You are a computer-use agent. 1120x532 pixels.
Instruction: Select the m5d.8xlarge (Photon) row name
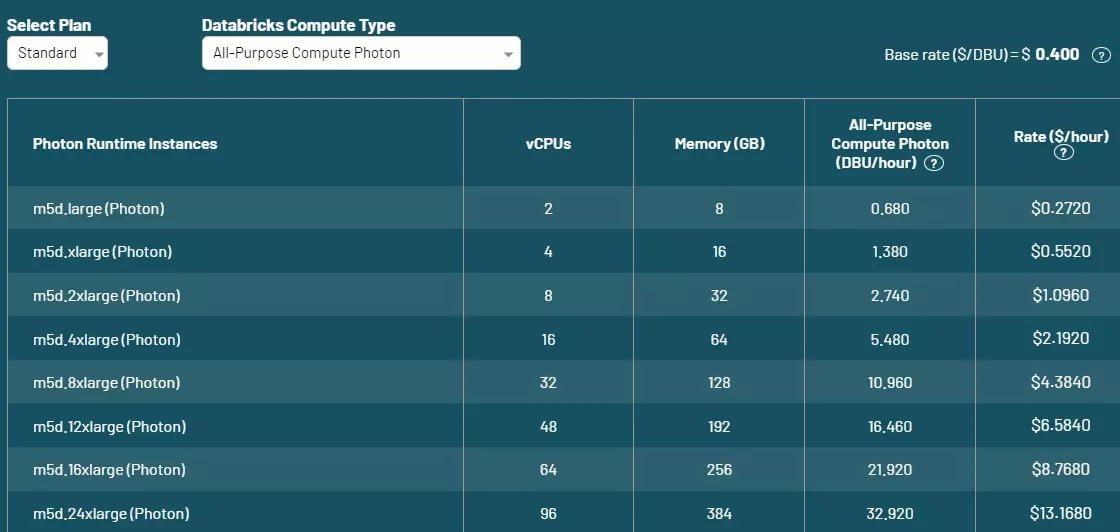(x=106, y=383)
